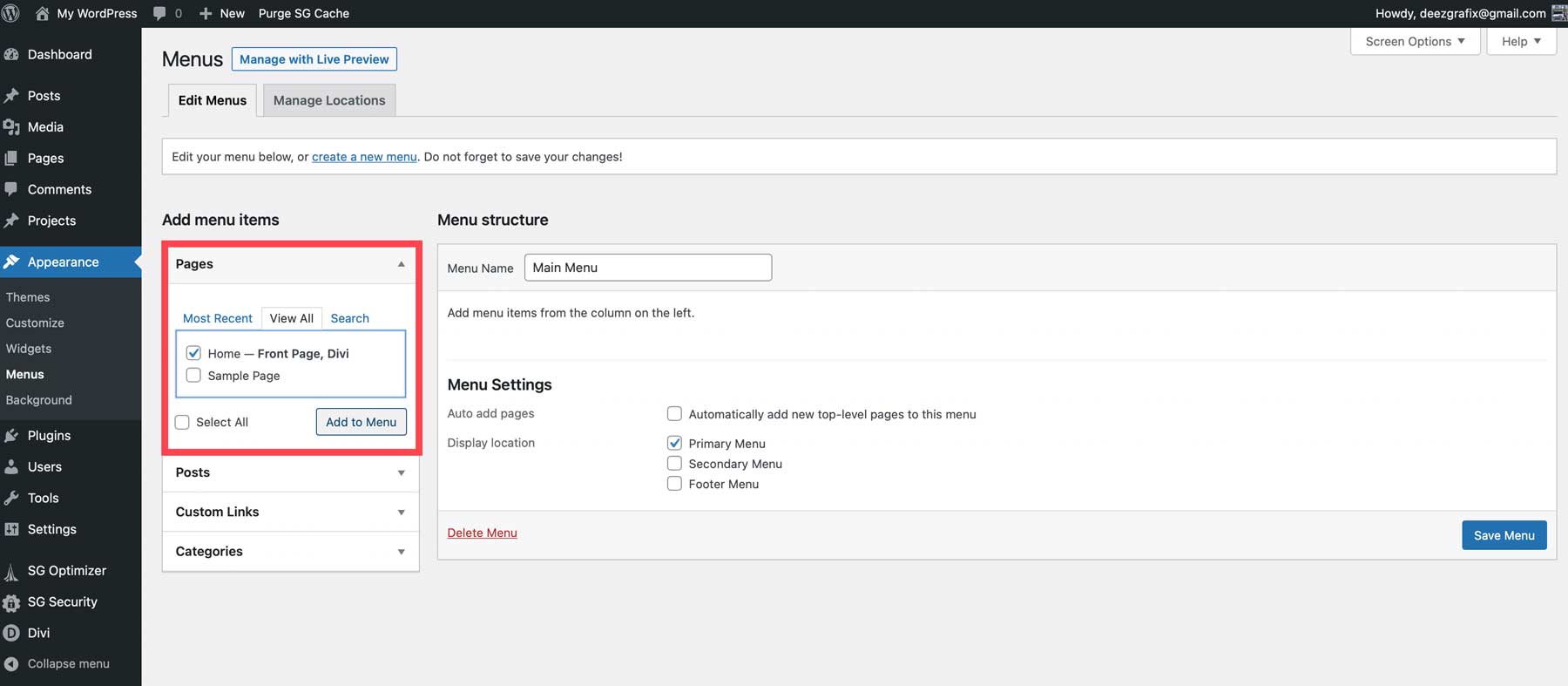Viewport: 1568px width, 686px height.
Task: Click Add to Menu button
Action: (361, 422)
